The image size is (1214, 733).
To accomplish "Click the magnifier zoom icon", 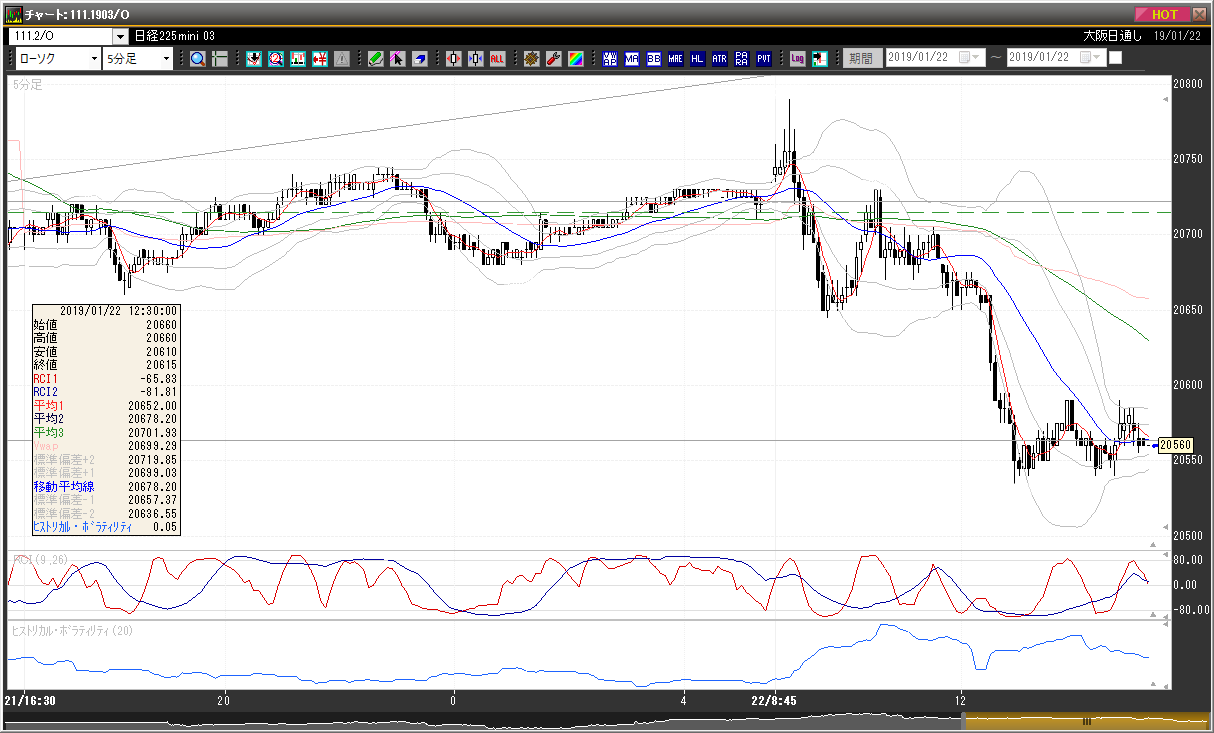I will (x=198, y=58).
